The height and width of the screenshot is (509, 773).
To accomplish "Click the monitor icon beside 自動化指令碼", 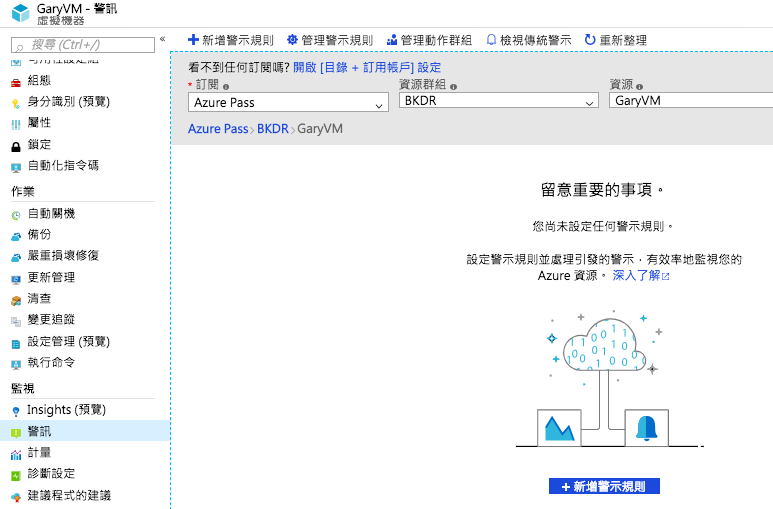I will pos(16,168).
